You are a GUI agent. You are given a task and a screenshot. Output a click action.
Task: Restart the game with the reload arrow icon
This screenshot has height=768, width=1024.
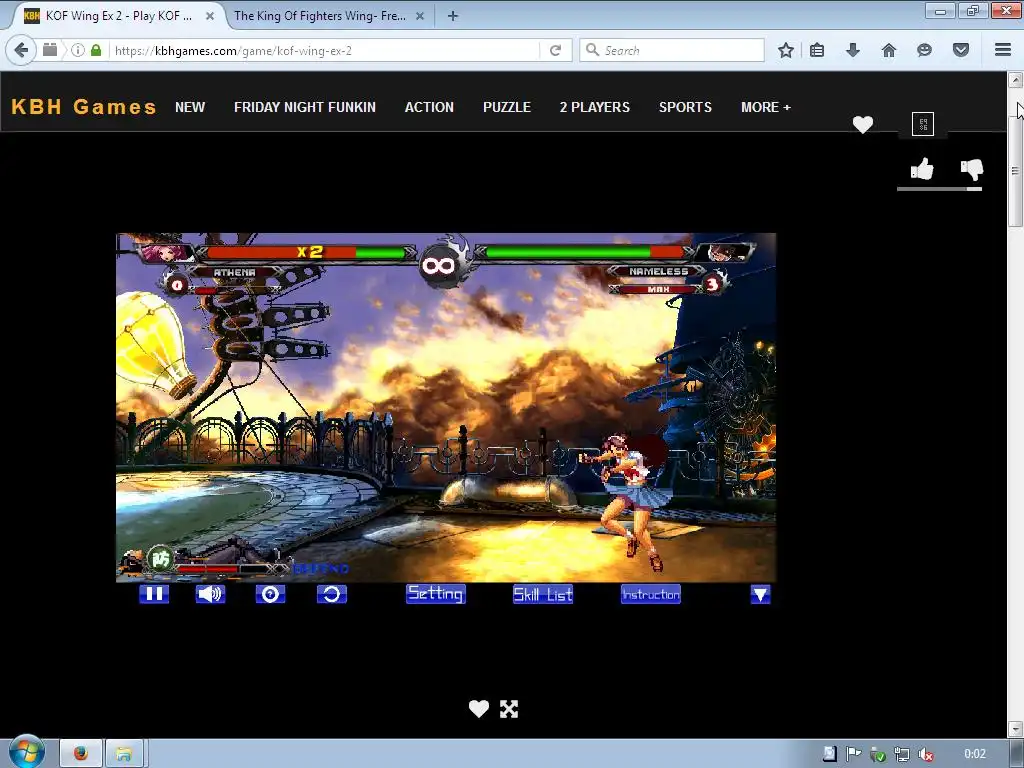[332, 594]
